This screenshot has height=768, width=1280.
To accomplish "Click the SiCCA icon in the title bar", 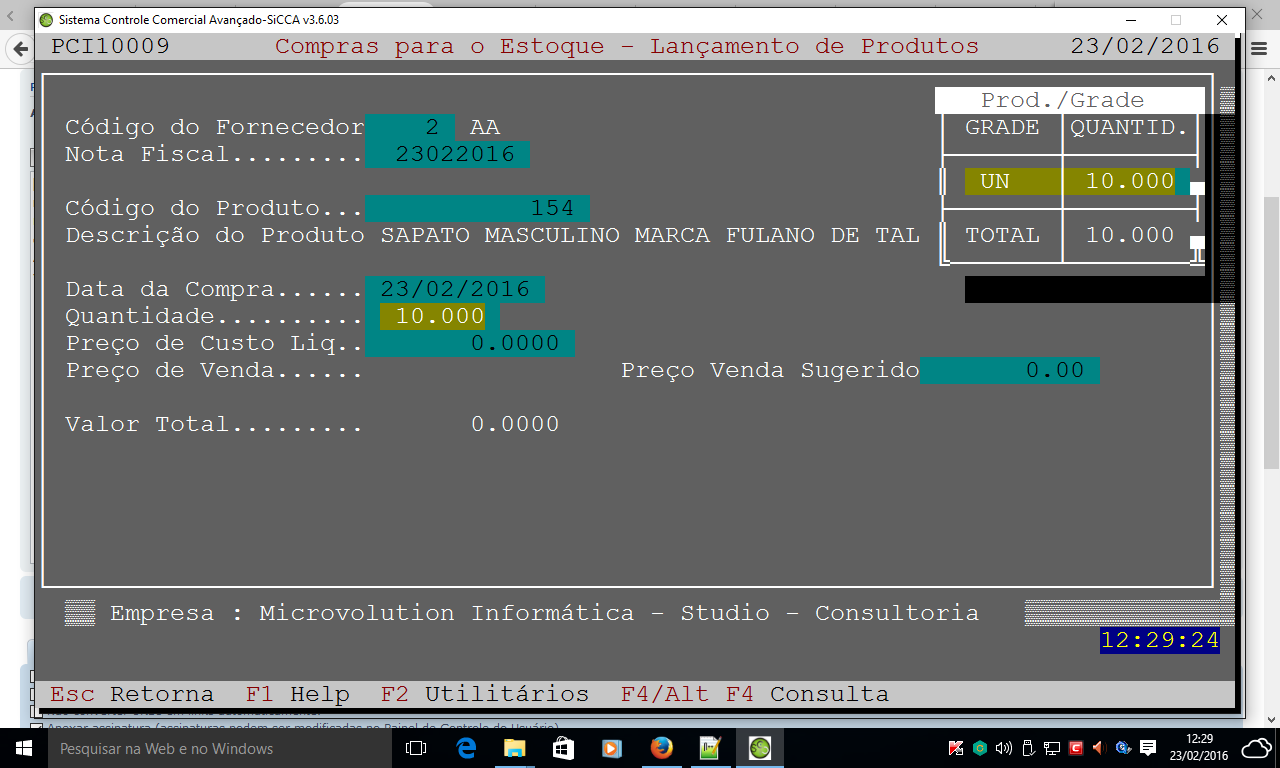I will (x=46, y=20).
